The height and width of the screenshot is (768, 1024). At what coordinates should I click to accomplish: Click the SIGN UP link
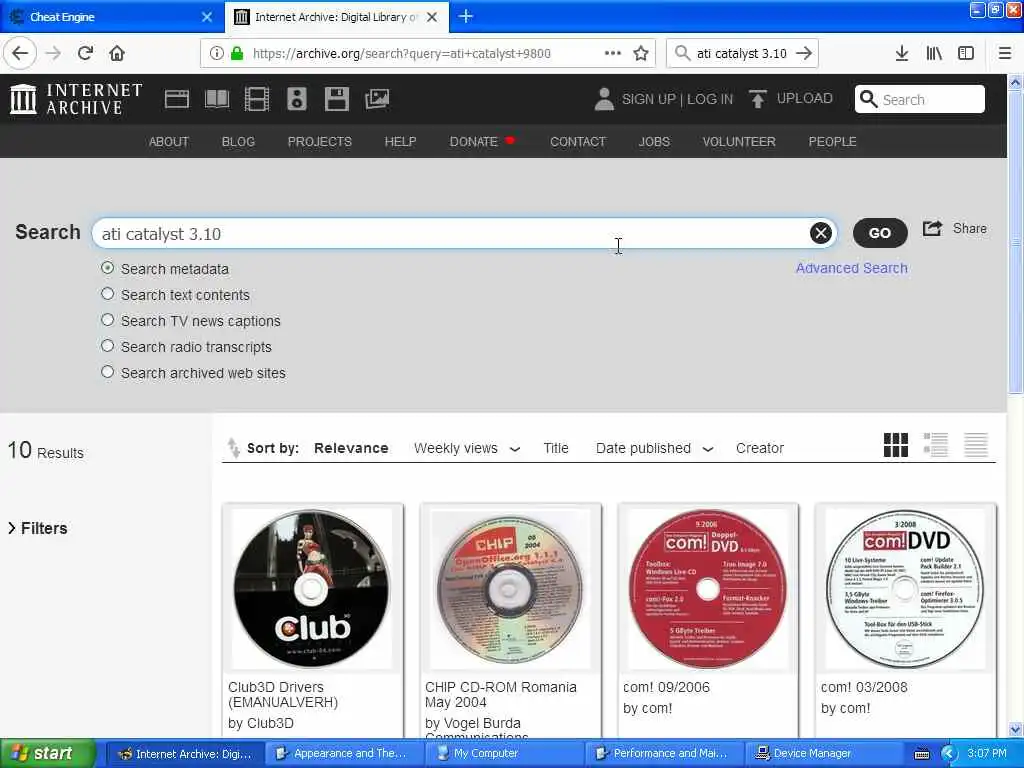pyautogui.click(x=648, y=99)
